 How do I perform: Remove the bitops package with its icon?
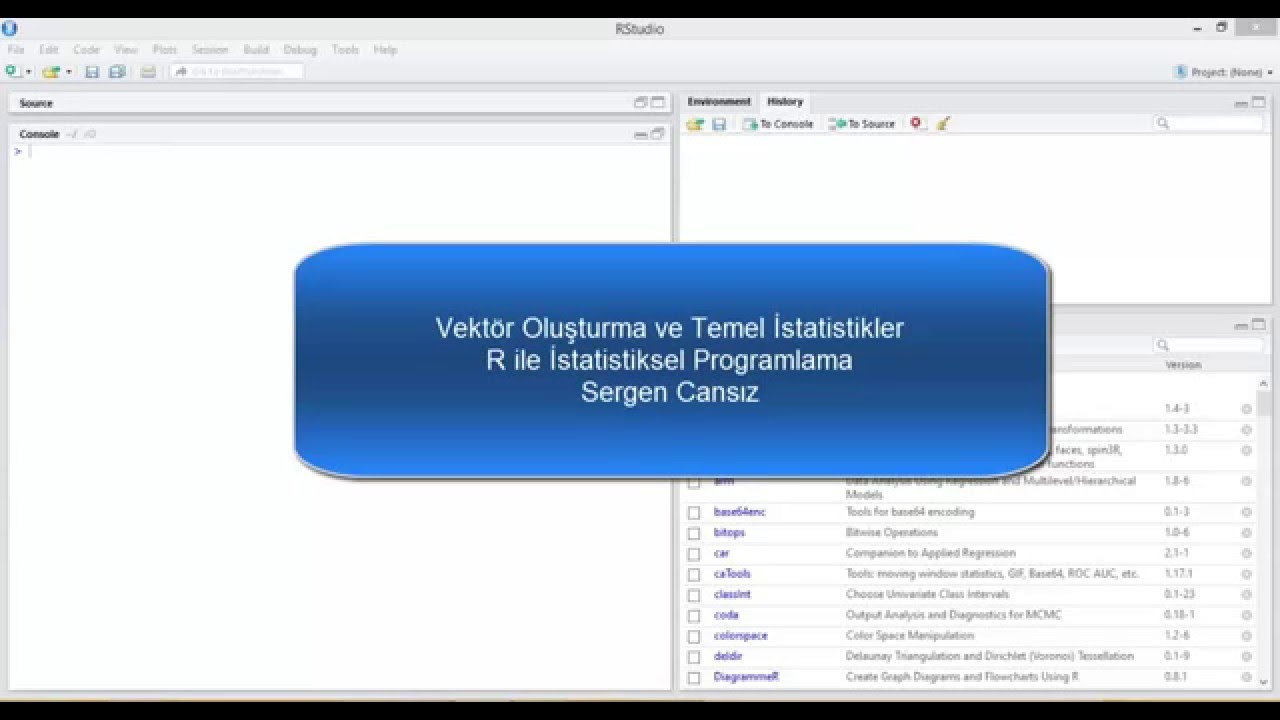1246,533
